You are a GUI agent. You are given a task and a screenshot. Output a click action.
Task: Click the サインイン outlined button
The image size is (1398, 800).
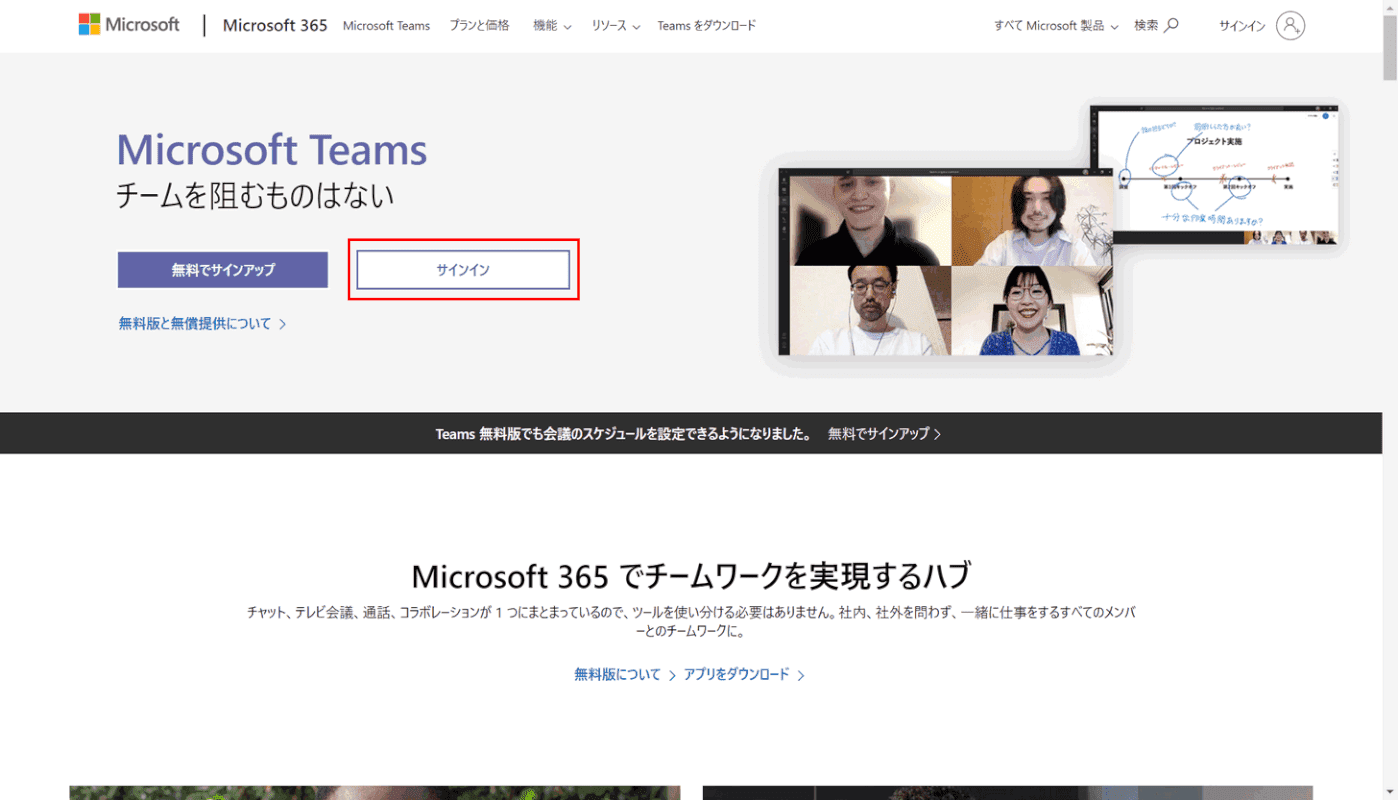[x=463, y=270]
